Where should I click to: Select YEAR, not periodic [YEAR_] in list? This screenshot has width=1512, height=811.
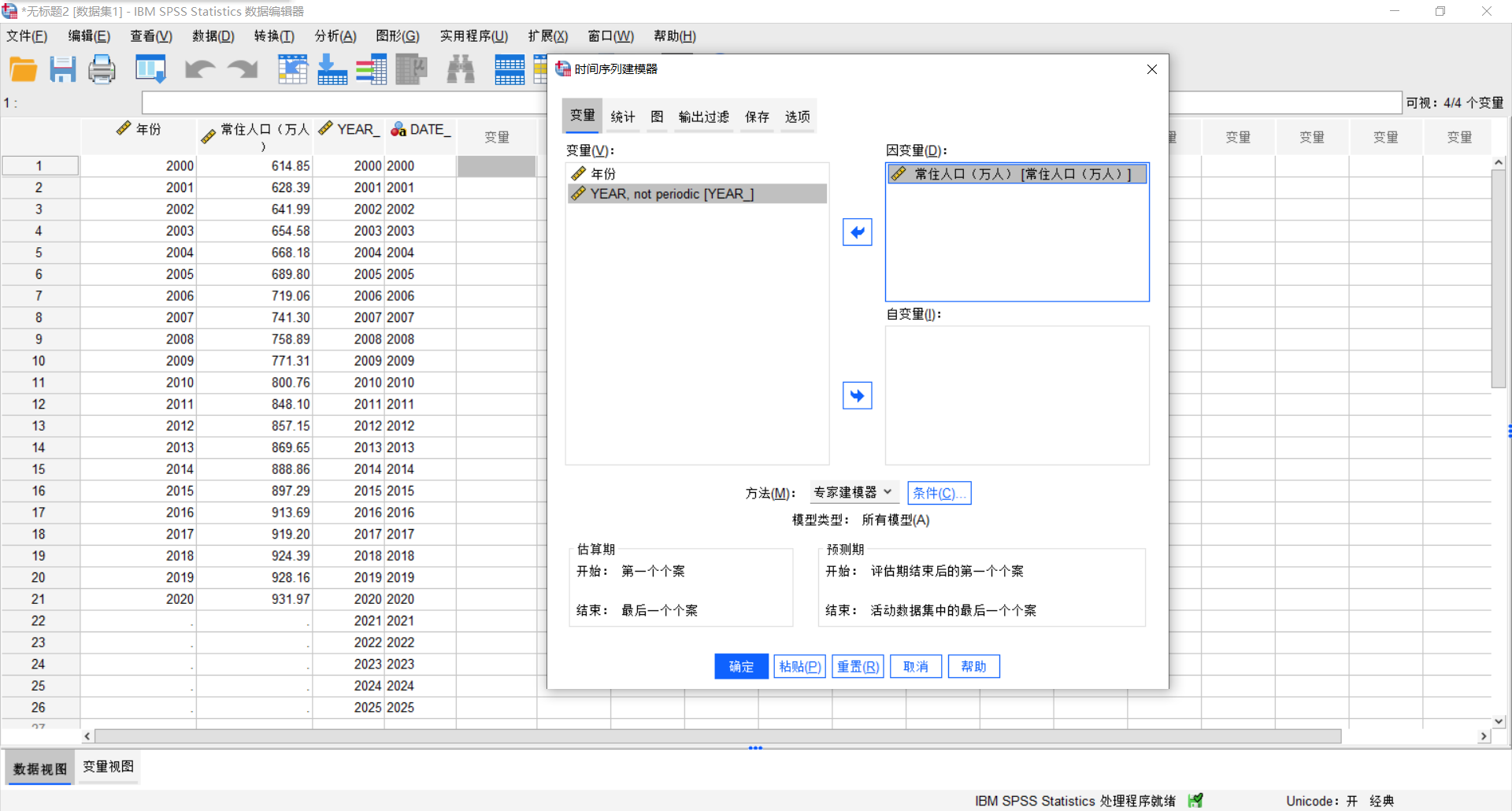pos(698,194)
